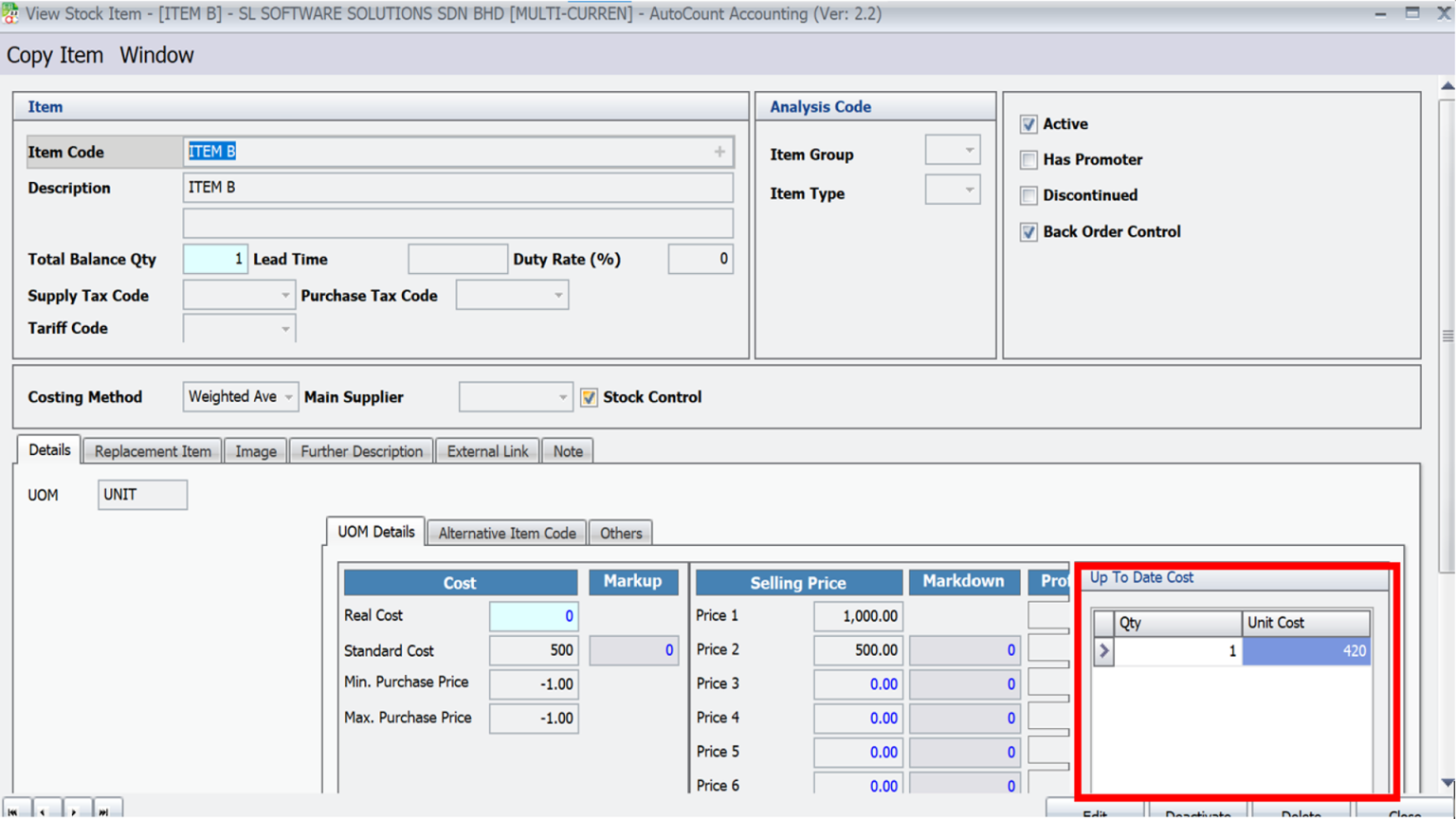The height and width of the screenshot is (819, 1456).
Task: Click the Standard Cost Markup field
Action: (x=633, y=650)
